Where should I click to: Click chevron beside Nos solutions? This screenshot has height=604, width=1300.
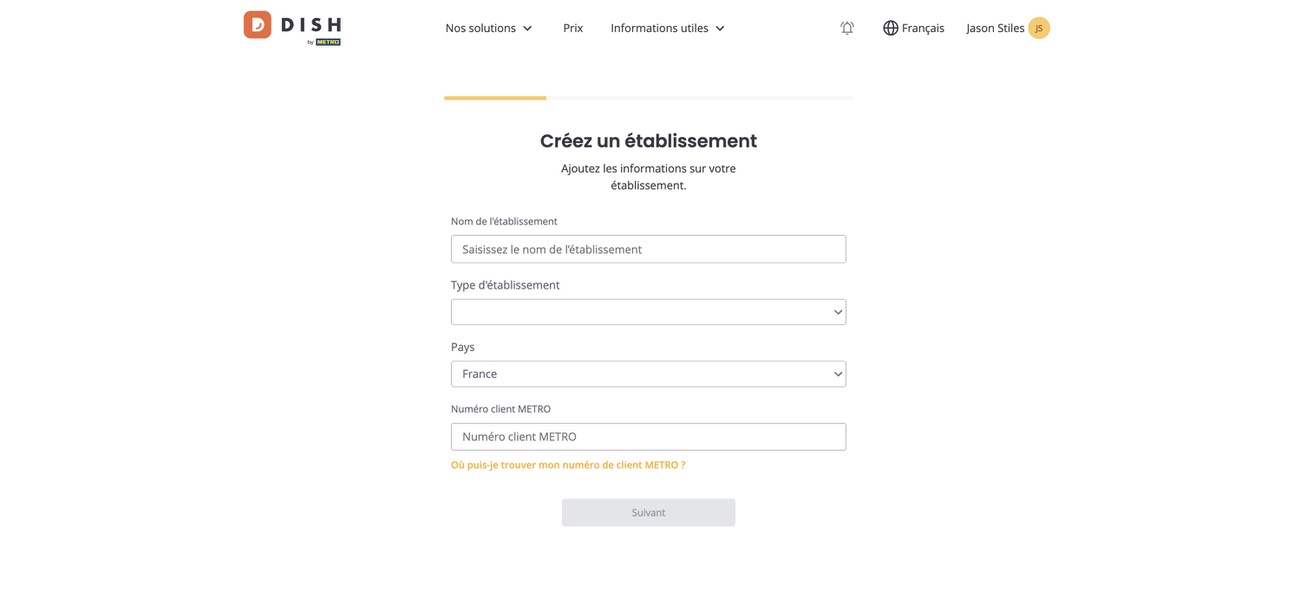pos(527,29)
